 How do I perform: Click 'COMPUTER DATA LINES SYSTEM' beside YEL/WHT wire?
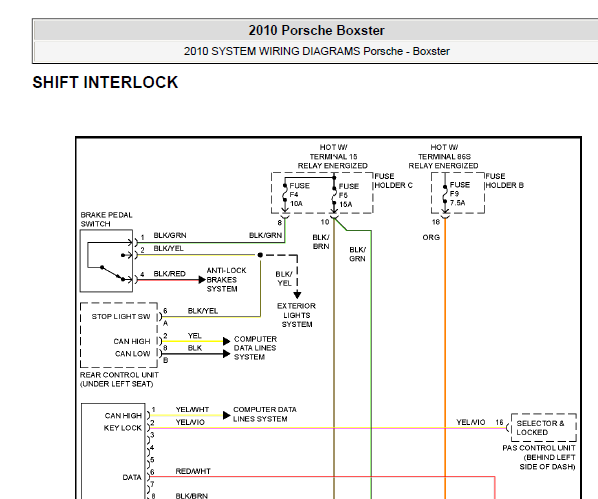click(x=265, y=414)
